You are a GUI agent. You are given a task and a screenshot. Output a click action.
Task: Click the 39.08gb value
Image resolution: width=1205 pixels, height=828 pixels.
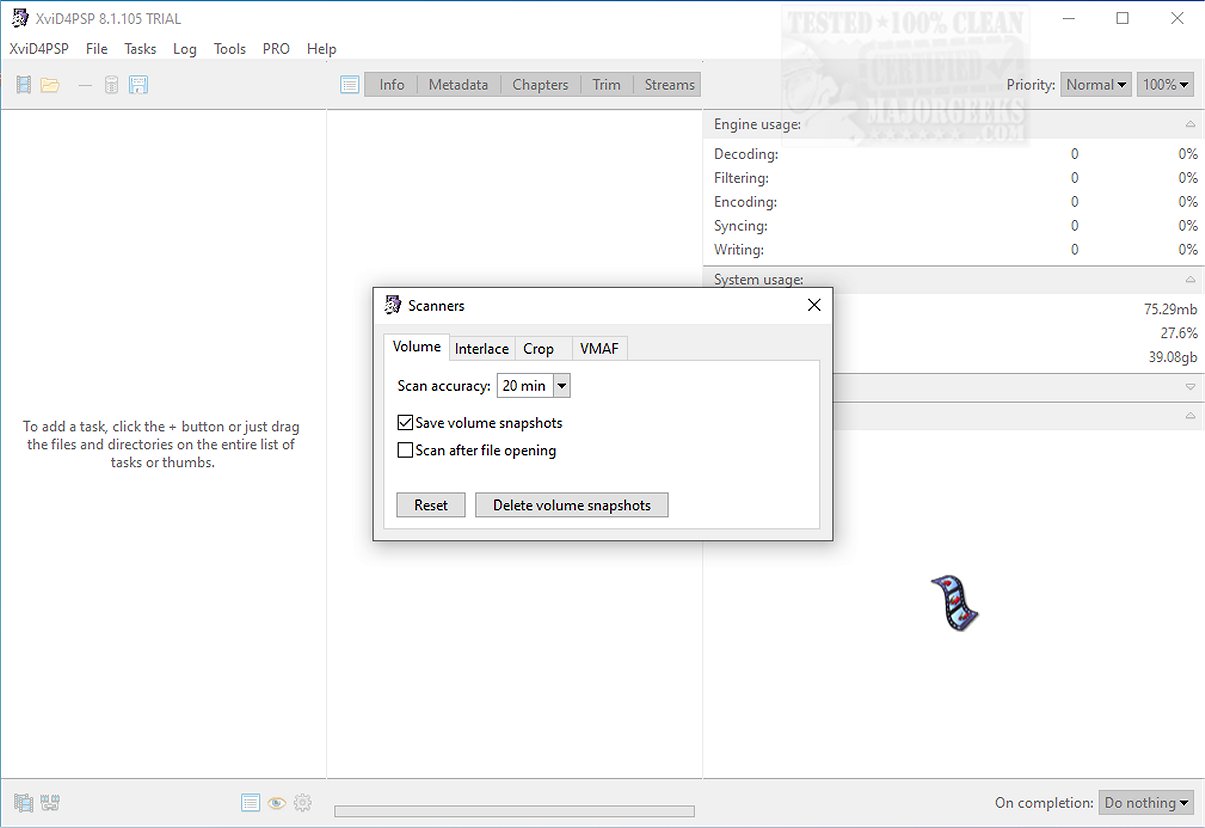[x=1173, y=357]
